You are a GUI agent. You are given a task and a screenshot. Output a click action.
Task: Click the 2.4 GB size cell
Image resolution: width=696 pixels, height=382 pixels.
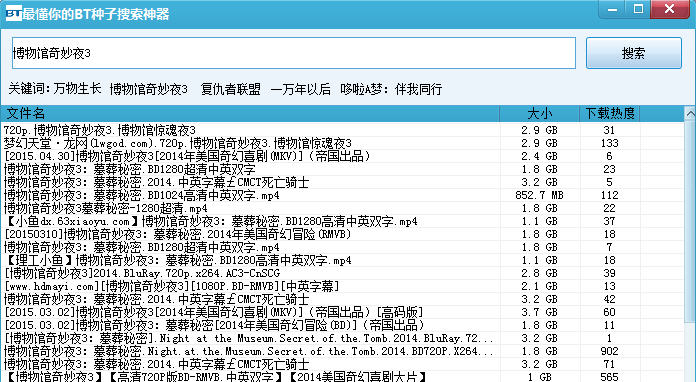pos(539,156)
